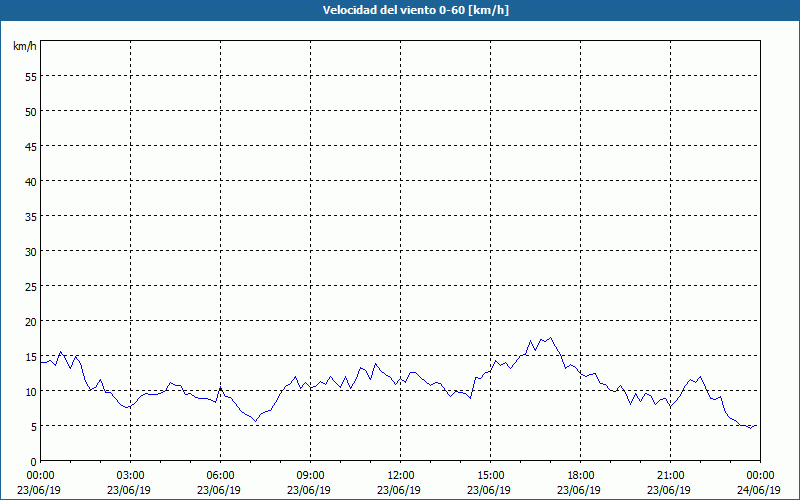Select the "23/06/19" date under 21:00
Image resolution: width=800 pixels, height=500 pixels.
click(669, 490)
